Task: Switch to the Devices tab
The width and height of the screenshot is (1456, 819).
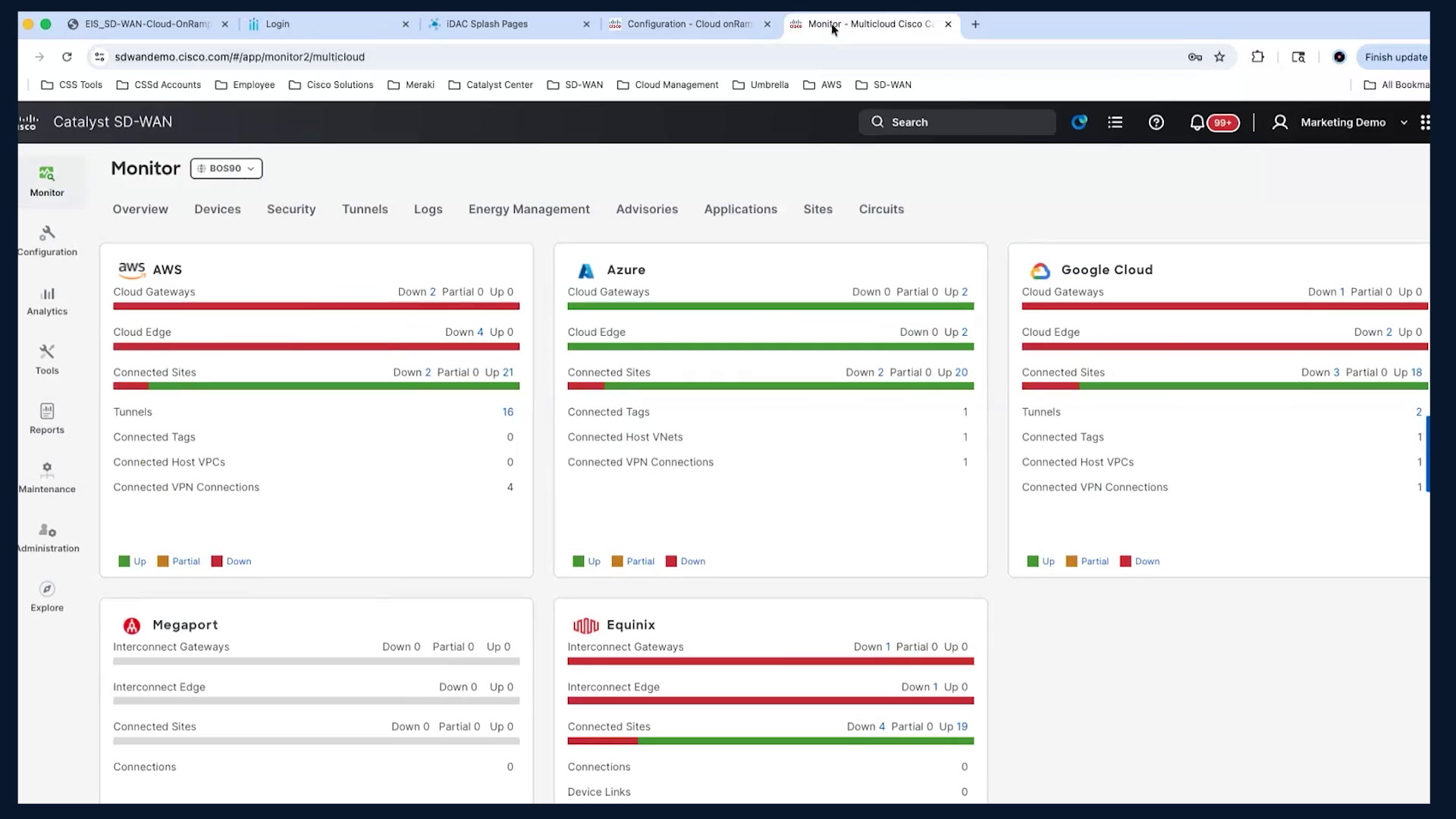Action: pyautogui.click(x=218, y=209)
